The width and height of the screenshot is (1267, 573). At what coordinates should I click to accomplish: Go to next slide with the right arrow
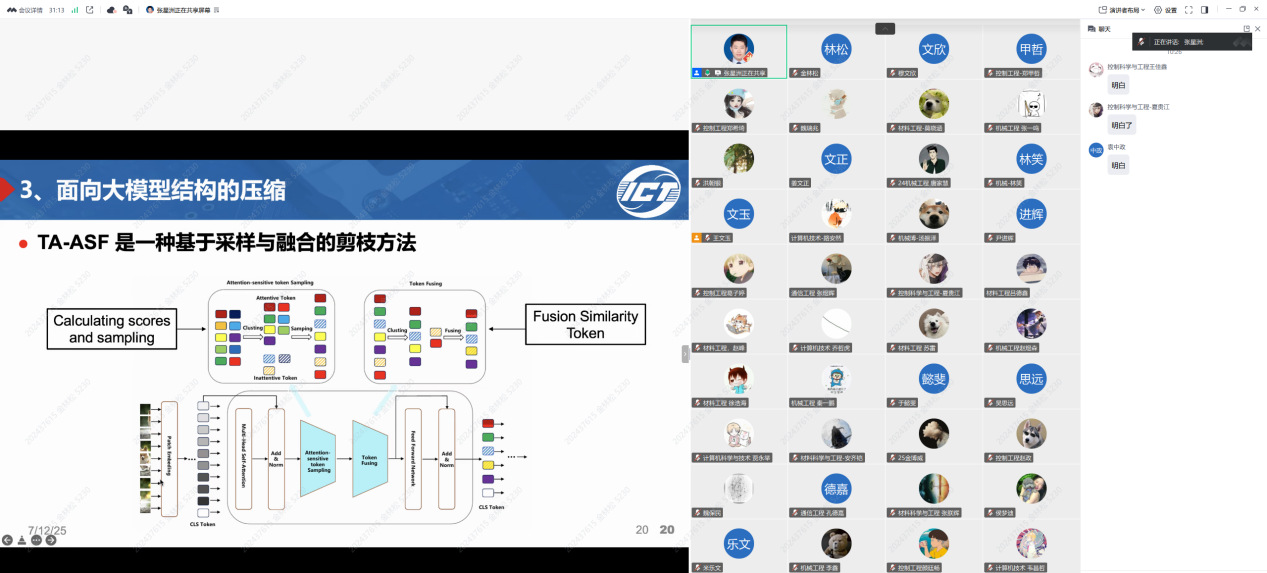[51, 540]
